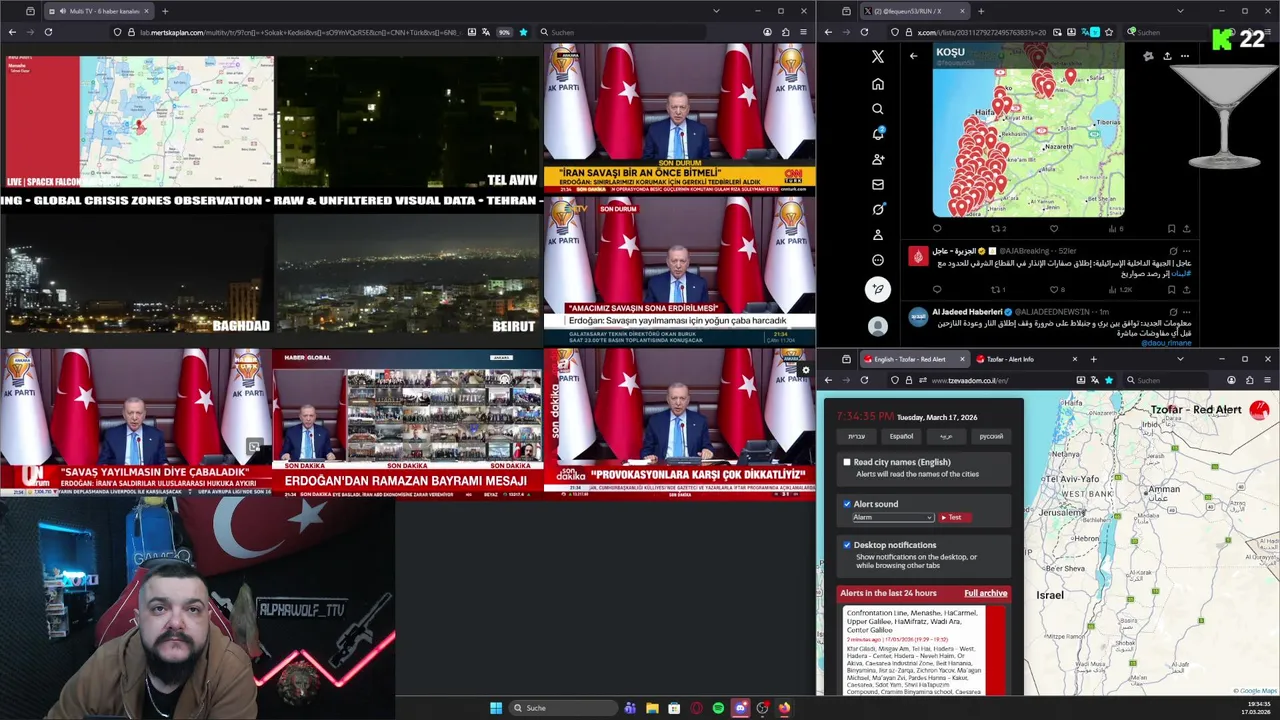Switch Tzofar language to Arabic
This screenshot has height=720, width=1280.
click(945, 436)
